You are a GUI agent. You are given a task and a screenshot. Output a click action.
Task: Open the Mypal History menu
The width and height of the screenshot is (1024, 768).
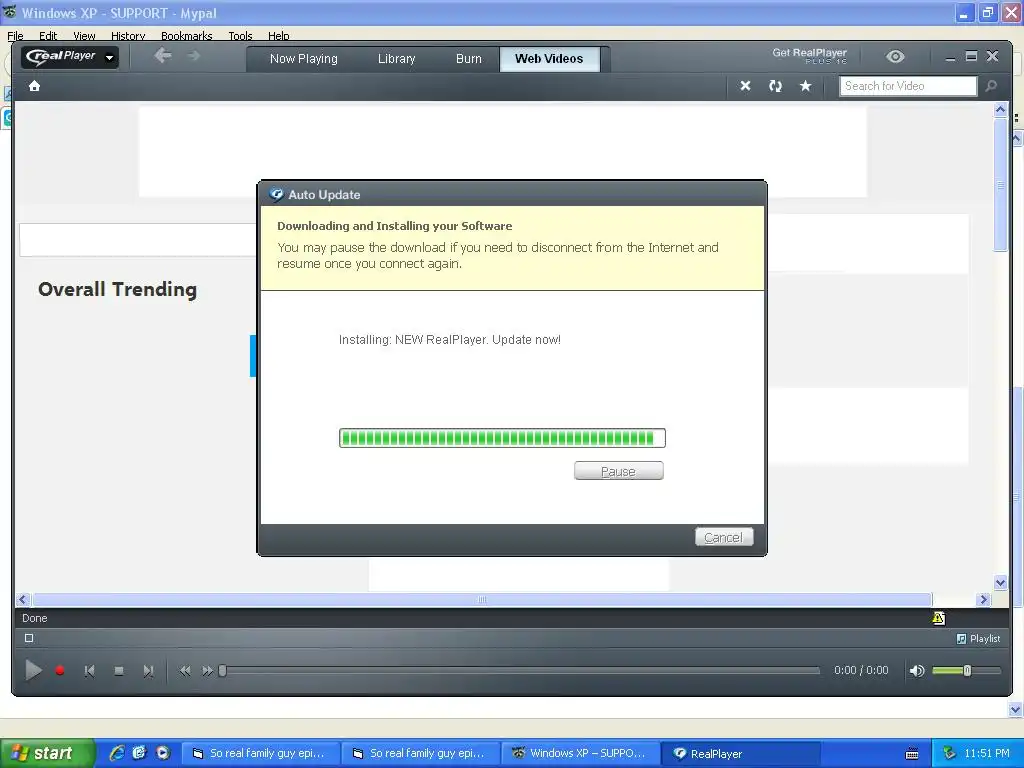(128, 36)
